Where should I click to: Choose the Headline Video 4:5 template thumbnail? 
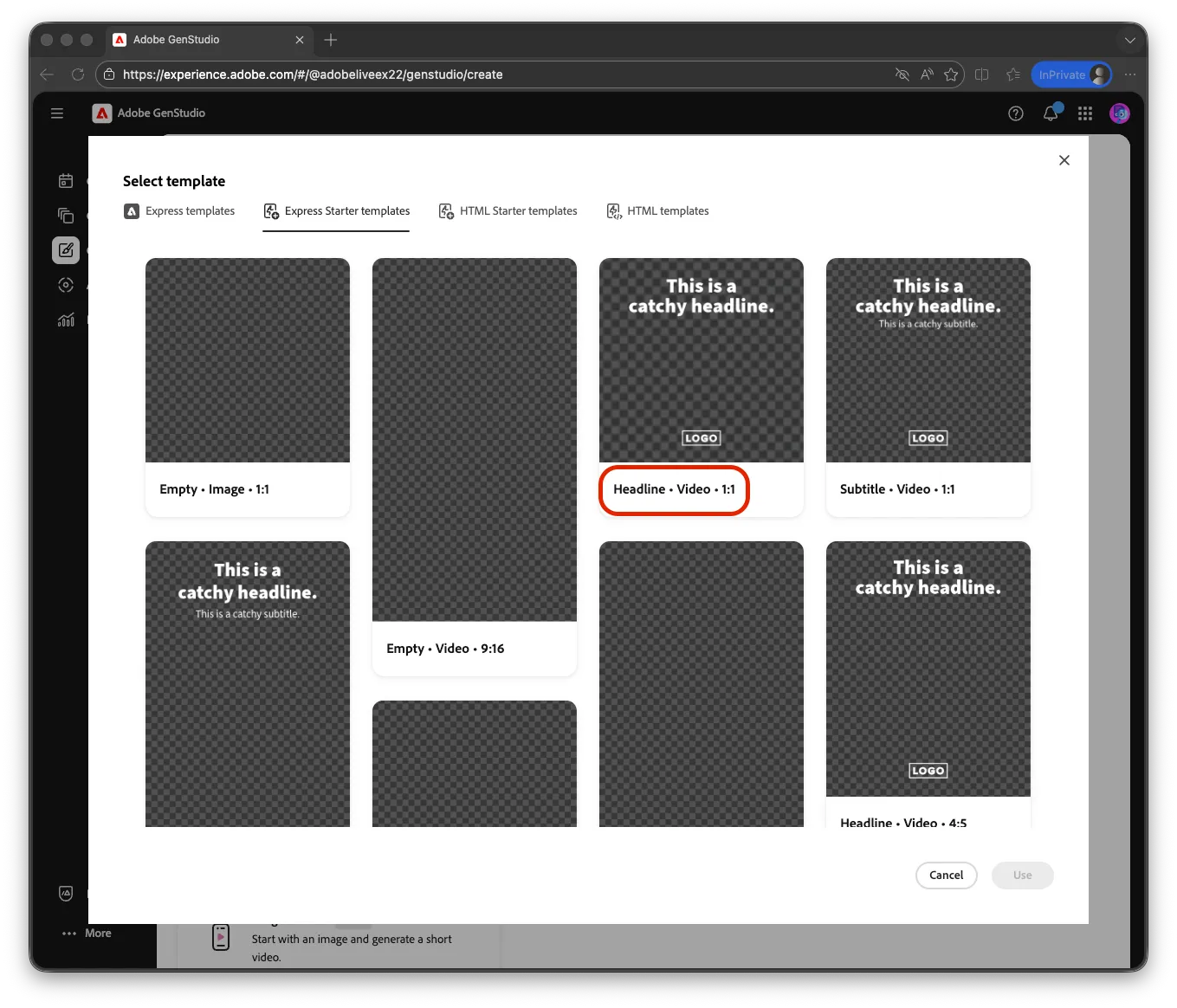point(928,669)
